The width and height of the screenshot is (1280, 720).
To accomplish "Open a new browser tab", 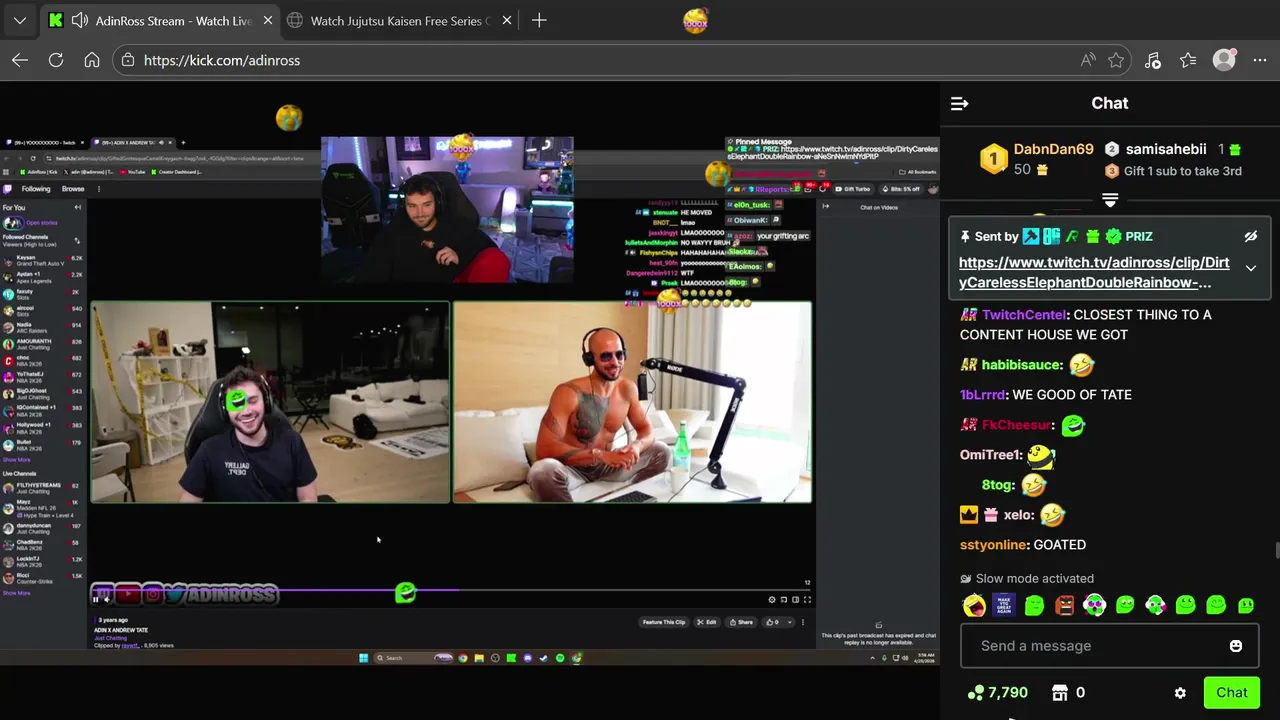I will (x=539, y=20).
